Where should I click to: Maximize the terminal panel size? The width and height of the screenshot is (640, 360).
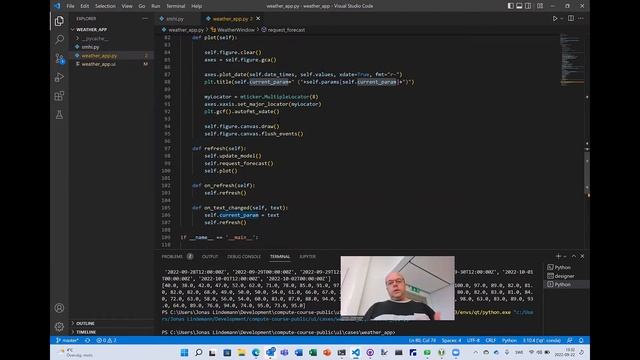tap(573, 256)
